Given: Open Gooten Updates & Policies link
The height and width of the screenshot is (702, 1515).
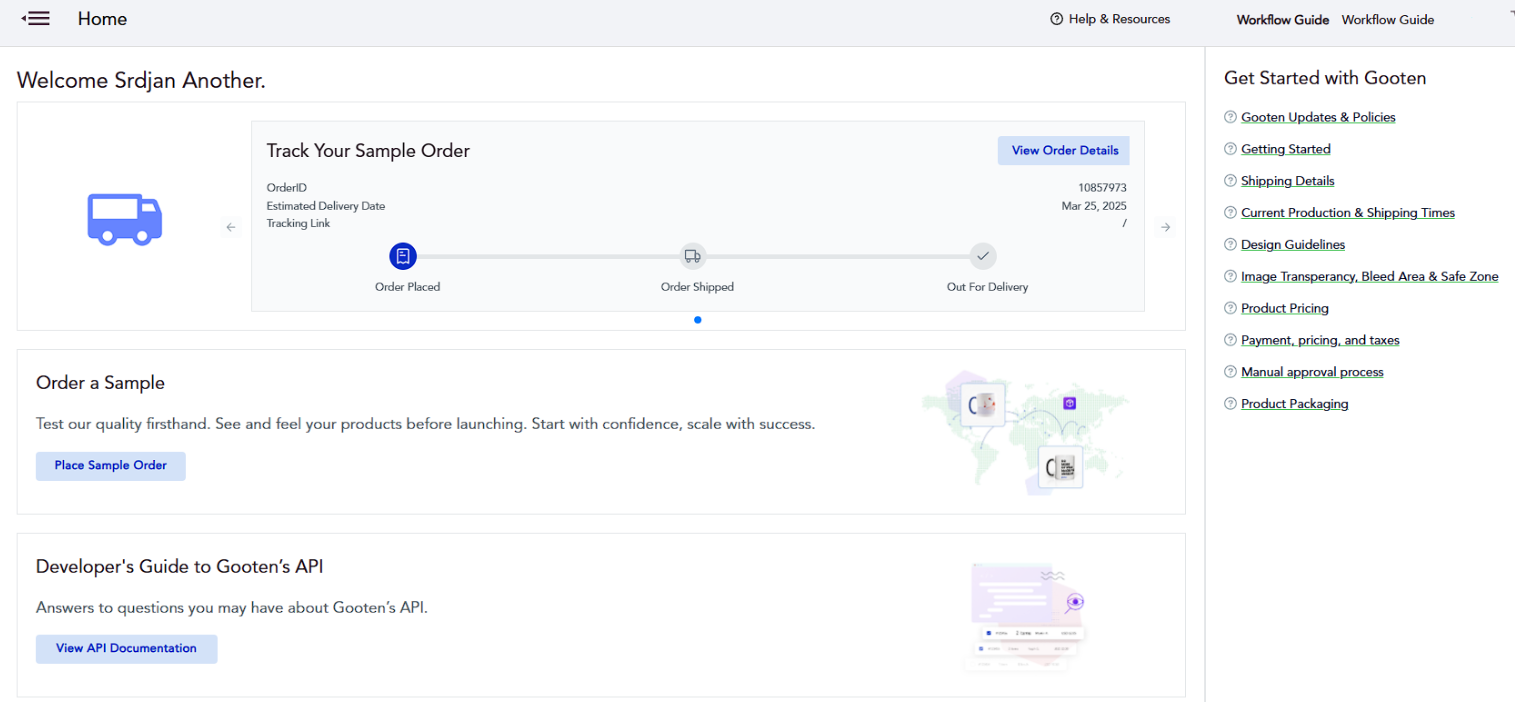Looking at the screenshot, I should coord(1318,117).
